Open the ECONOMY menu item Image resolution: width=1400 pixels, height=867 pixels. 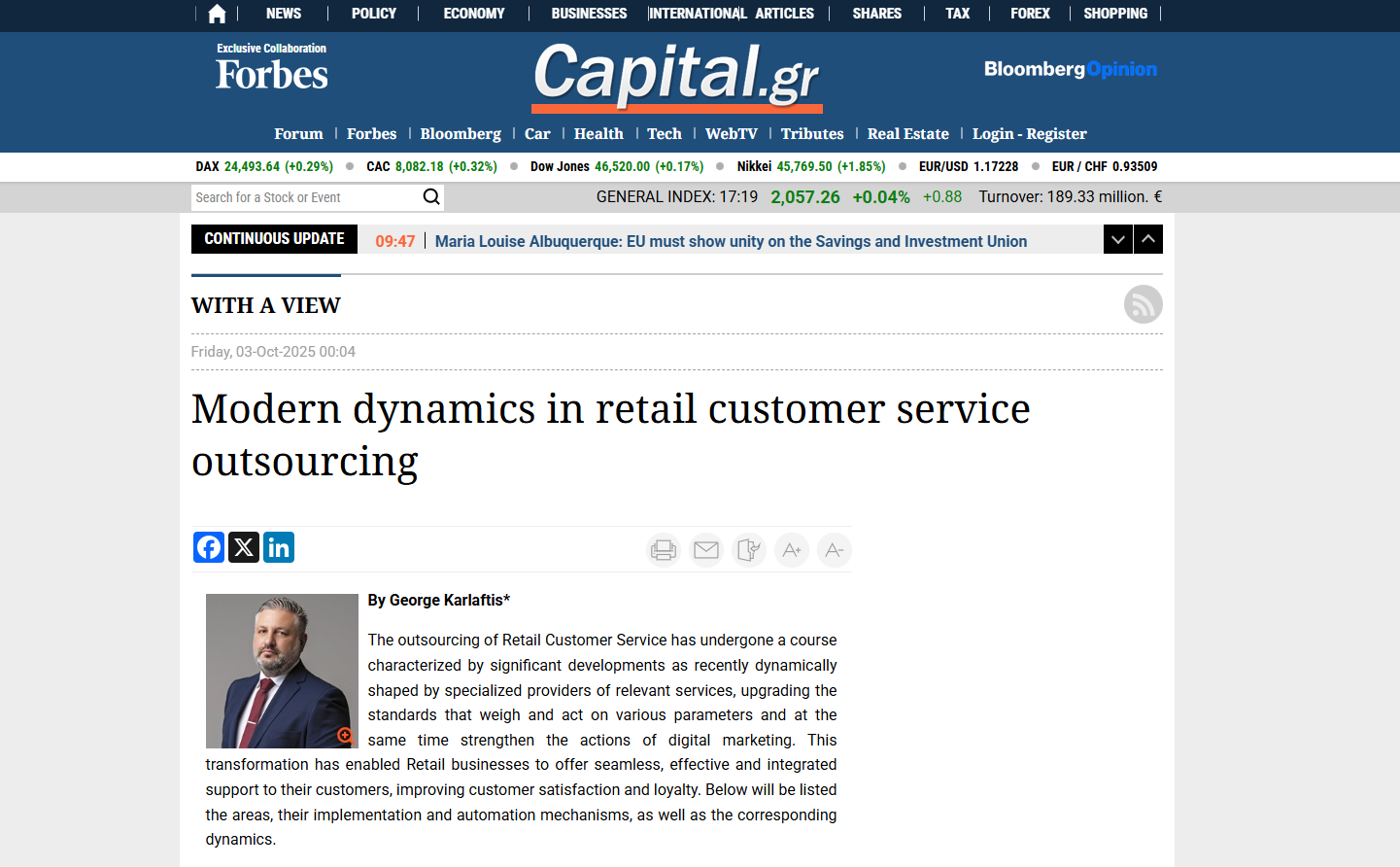coord(474,14)
